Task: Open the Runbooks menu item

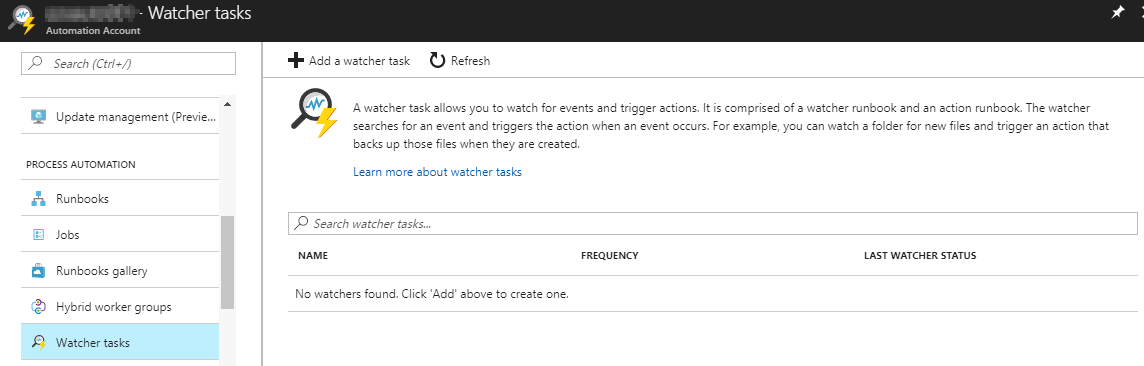Action: coord(120,198)
